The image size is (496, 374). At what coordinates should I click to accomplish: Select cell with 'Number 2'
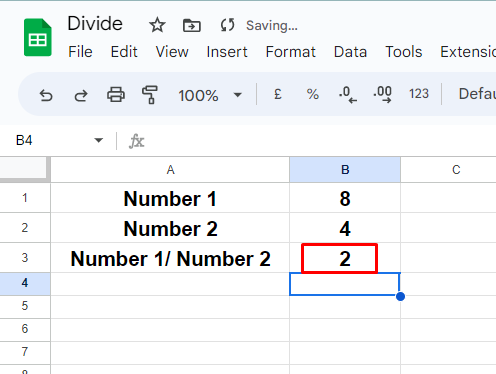[170, 228]
